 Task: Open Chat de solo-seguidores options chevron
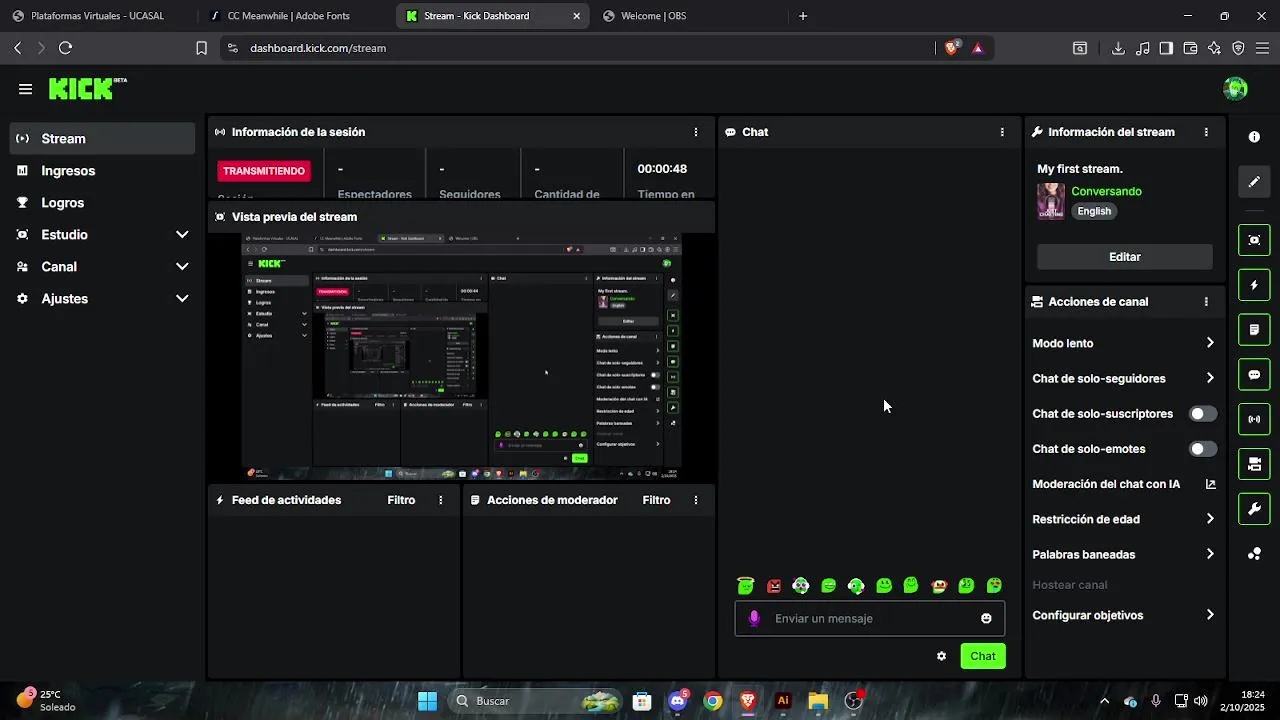coord(1210,378)
